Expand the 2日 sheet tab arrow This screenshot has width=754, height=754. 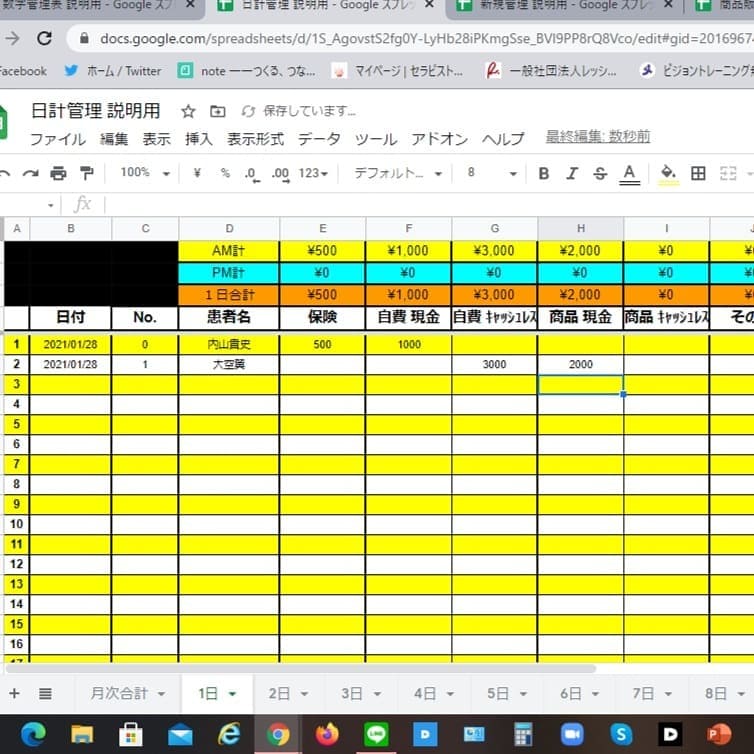(x=304, y=694)
